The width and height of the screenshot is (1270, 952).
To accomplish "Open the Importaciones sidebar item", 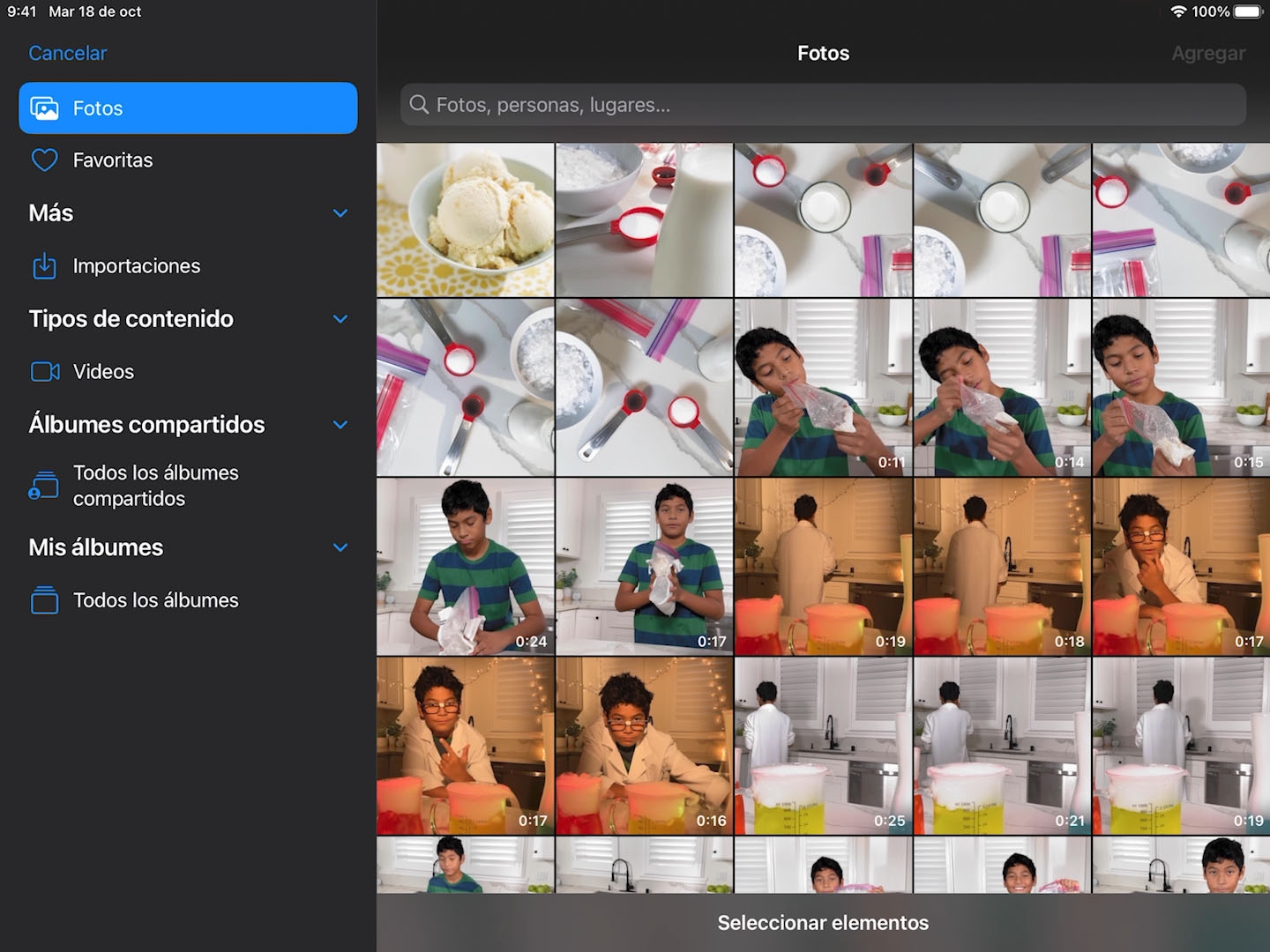I will point(188,265).
